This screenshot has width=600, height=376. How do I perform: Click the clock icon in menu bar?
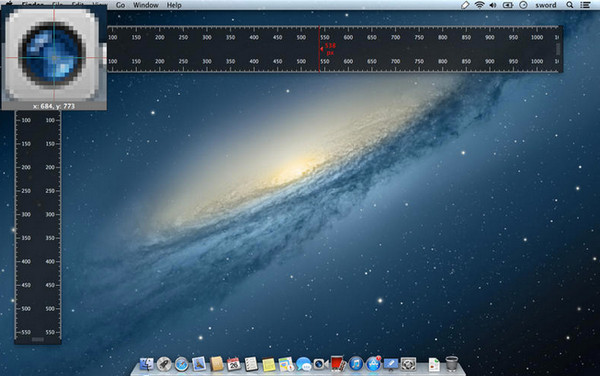523,5
